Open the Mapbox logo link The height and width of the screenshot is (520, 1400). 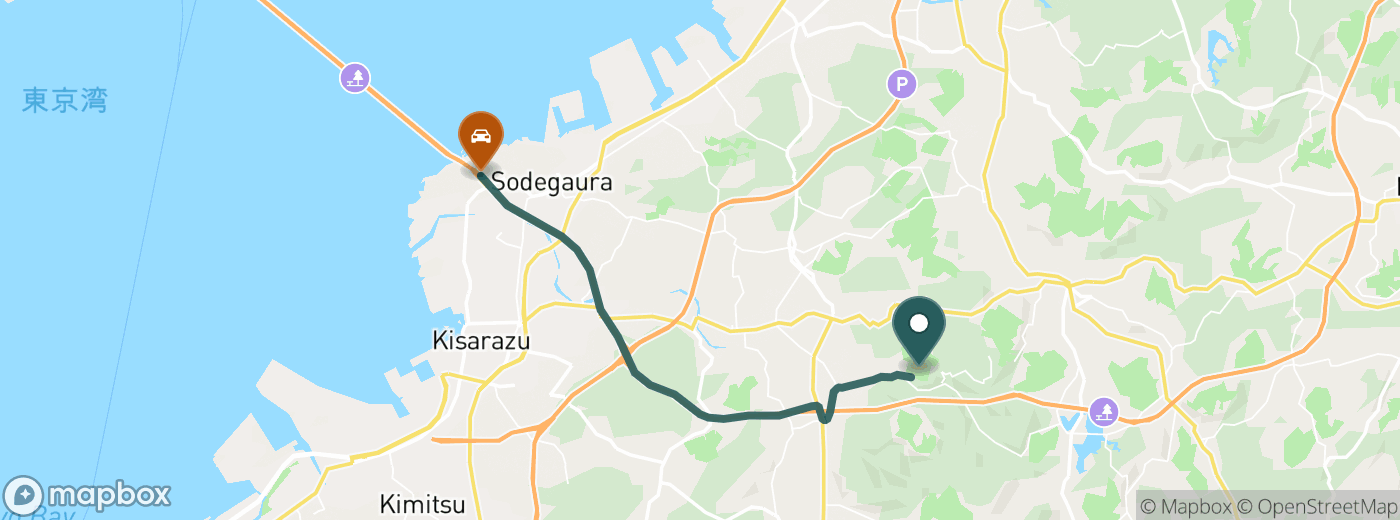coord(88,496)
